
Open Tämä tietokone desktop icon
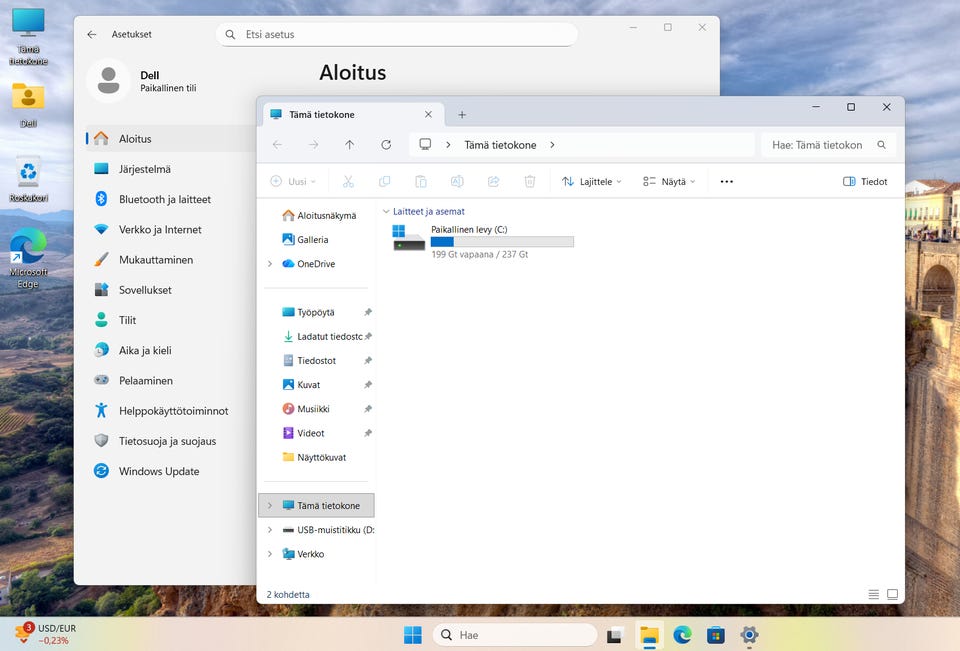point(28,37)
